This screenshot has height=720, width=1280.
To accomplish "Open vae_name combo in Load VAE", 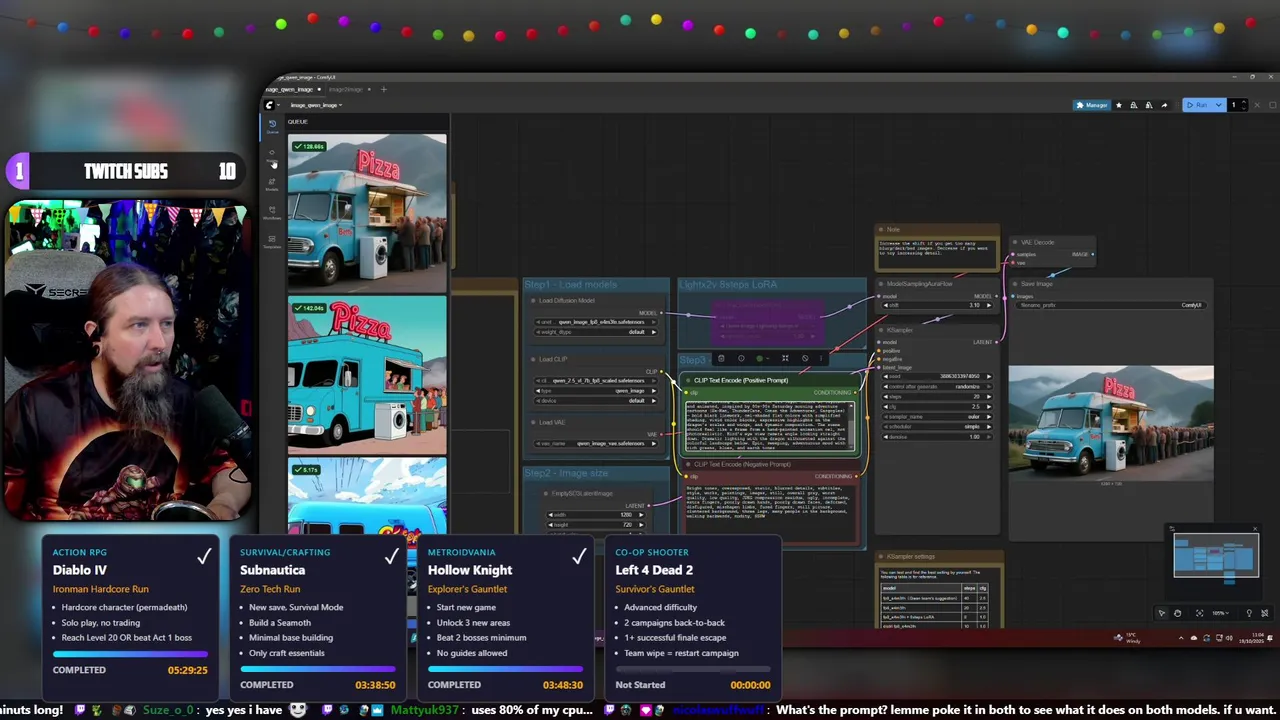I will [596, 443].
